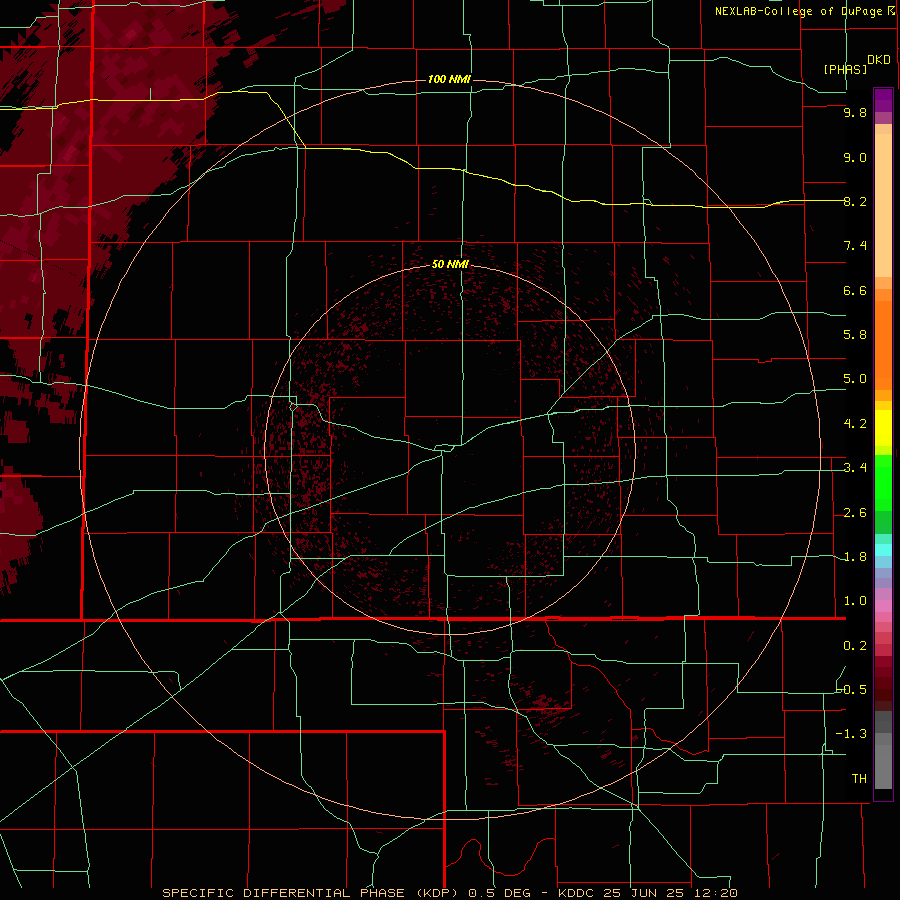Click the peach band of the legend
The image size is (900, 900).
[883, 201]
